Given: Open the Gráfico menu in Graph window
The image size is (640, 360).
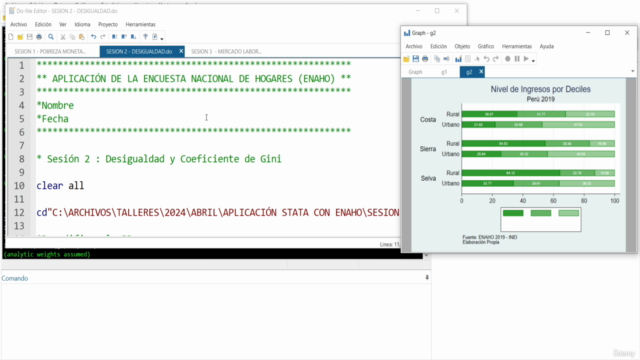Looking at the screenshot, I should click(x=486, y=47).
